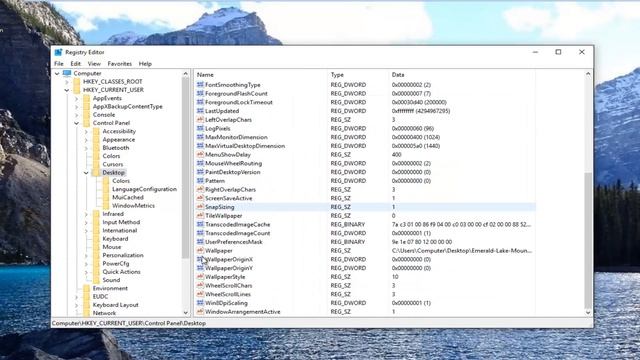Open the Edit menu
Screen dimensions: 640x360
[x=76, y=64]
